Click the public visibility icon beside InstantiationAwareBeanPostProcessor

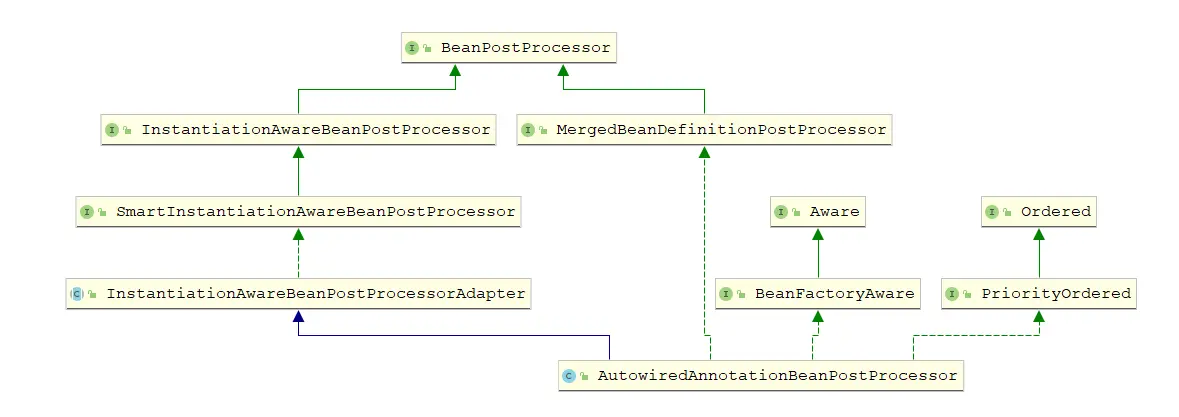click(x=127, y=131)
